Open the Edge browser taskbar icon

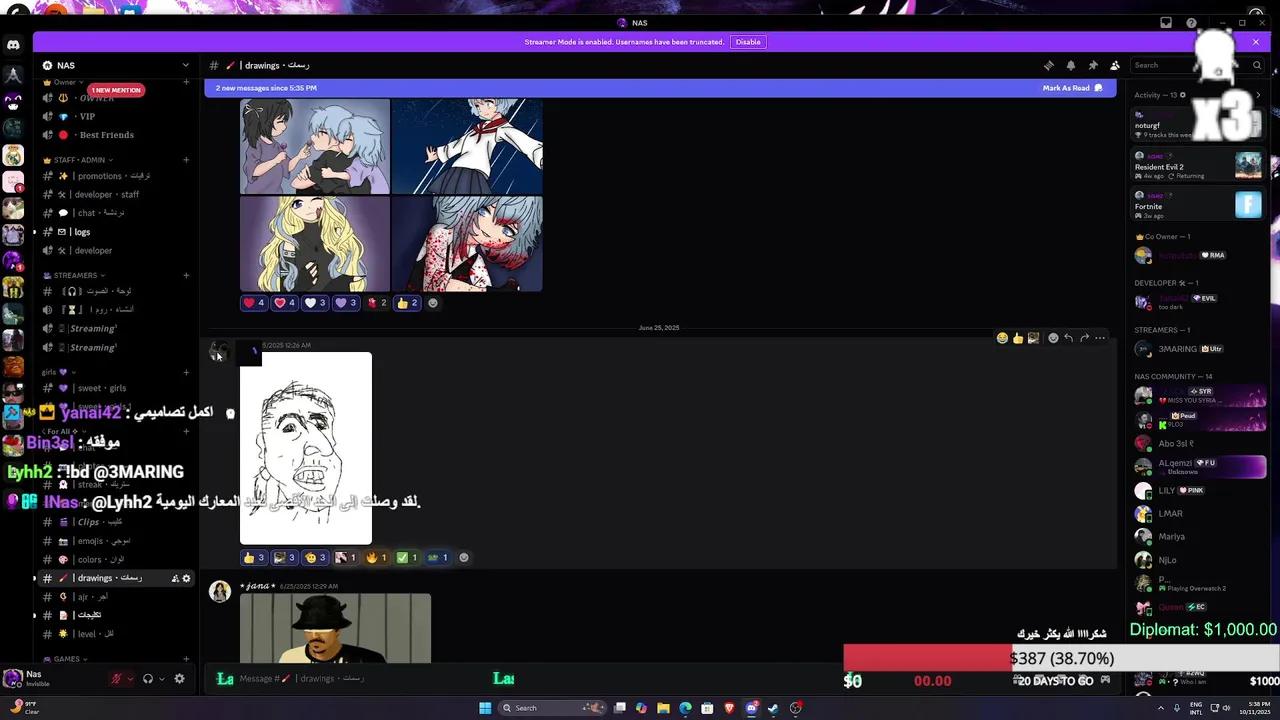(x=685, y=708)
